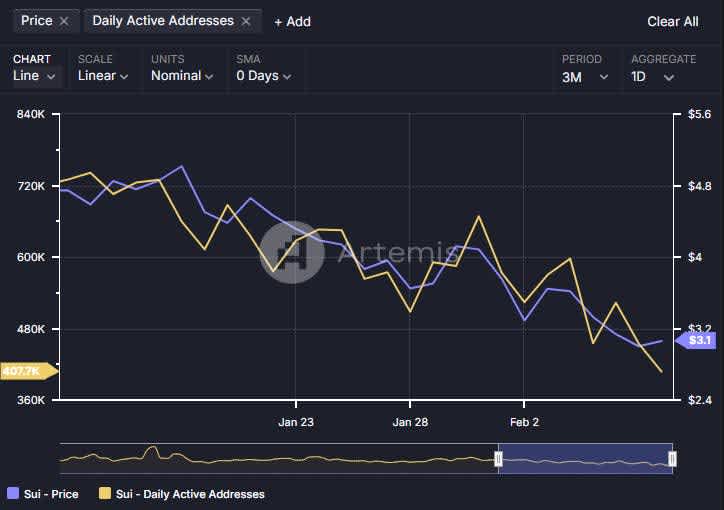
Task: Toggle the Sui - Daily Active Addresses swatch
Action: pyautogui.click(x=105, y=493)
